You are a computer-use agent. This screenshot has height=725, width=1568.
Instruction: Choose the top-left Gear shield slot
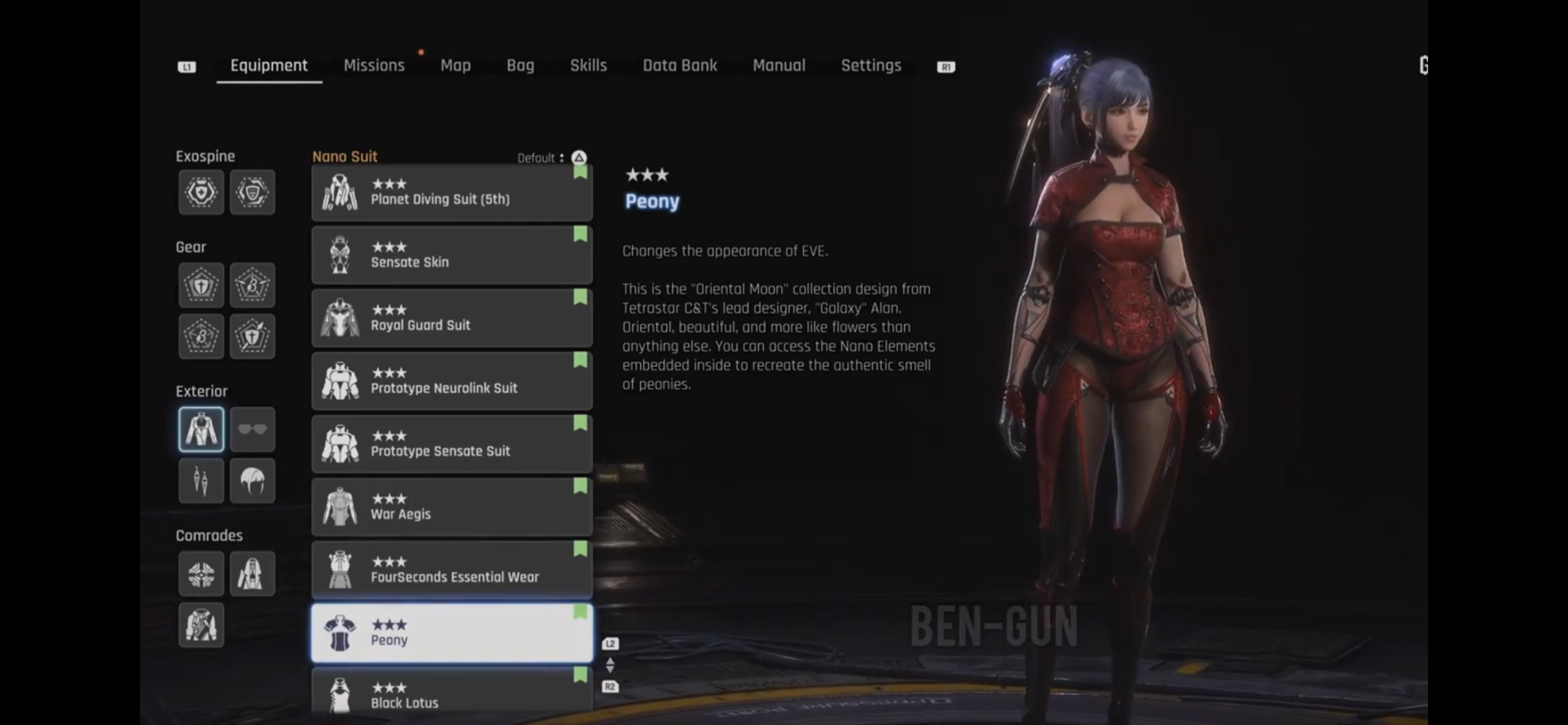coord(201,285)
